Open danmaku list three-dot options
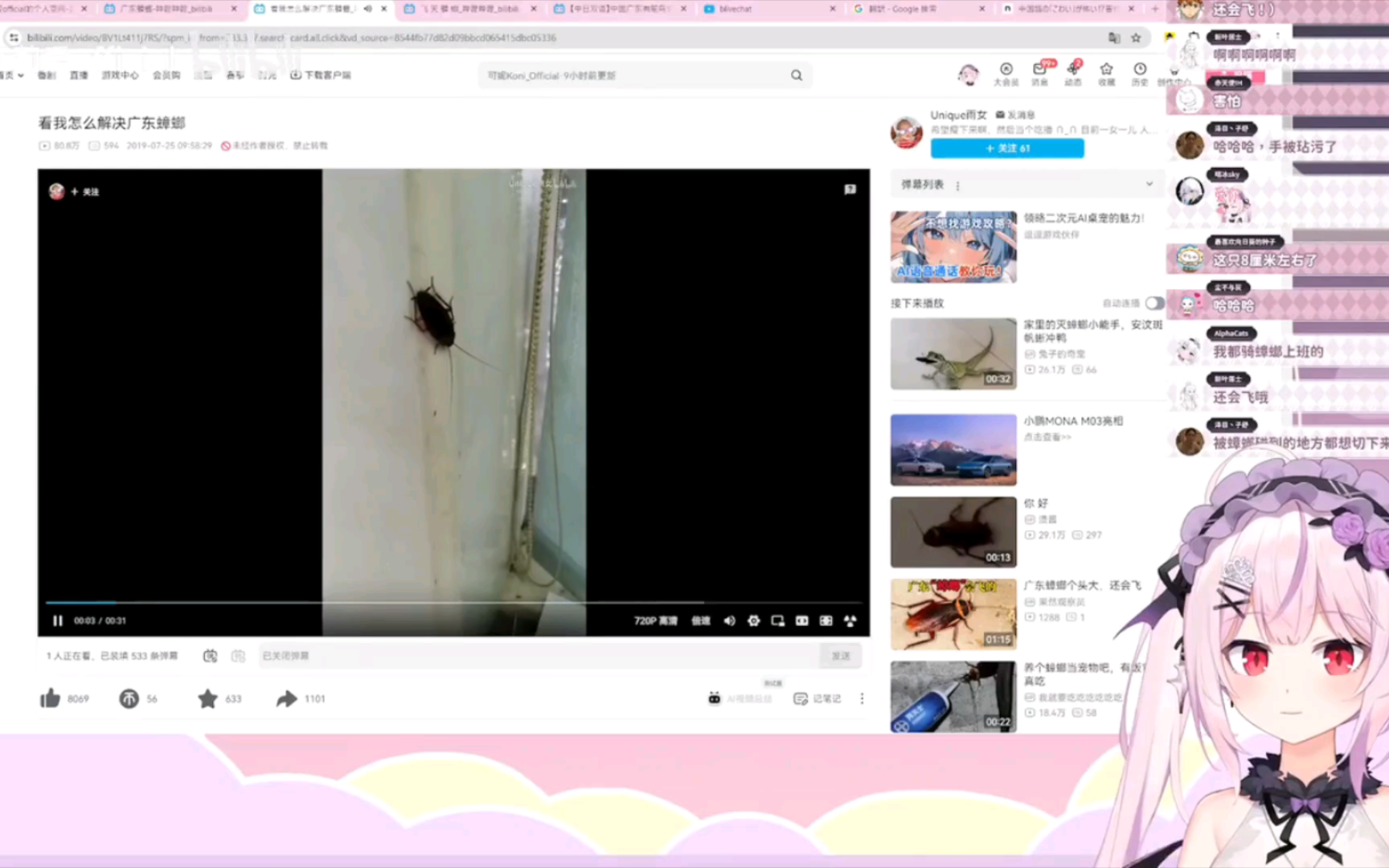The height and width of the screenshot is (868, 1389). point(957,186)
